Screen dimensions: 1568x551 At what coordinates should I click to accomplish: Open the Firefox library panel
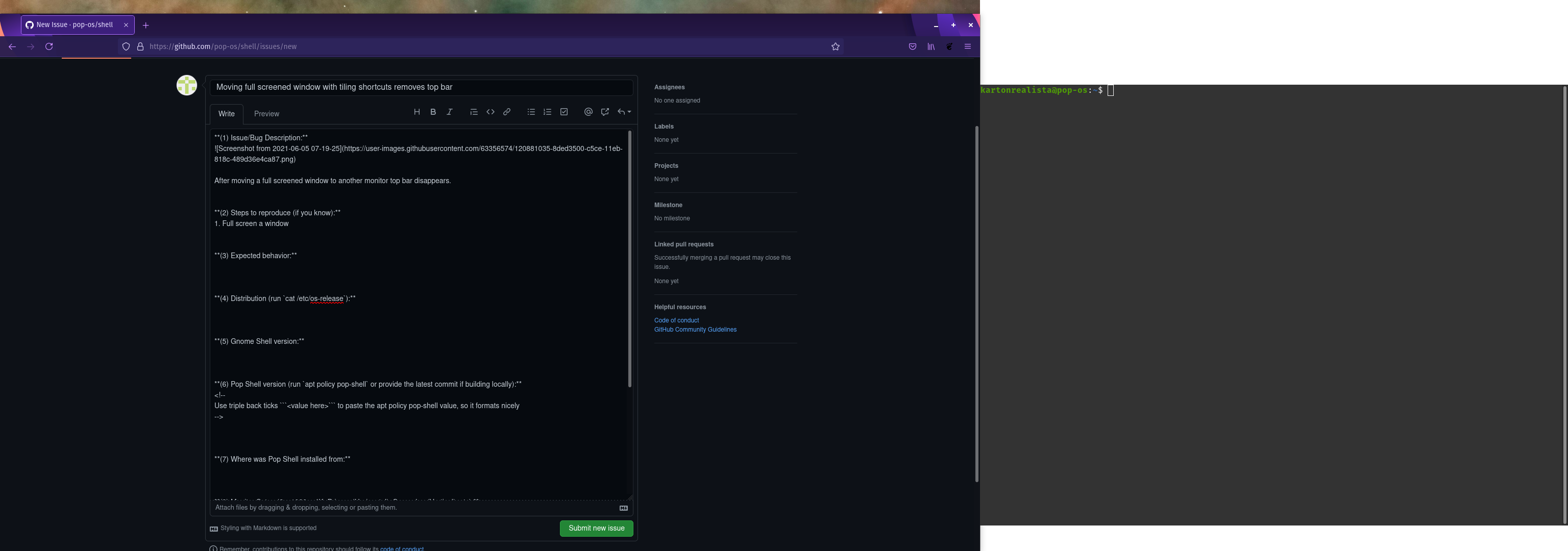tap(930, 46)
